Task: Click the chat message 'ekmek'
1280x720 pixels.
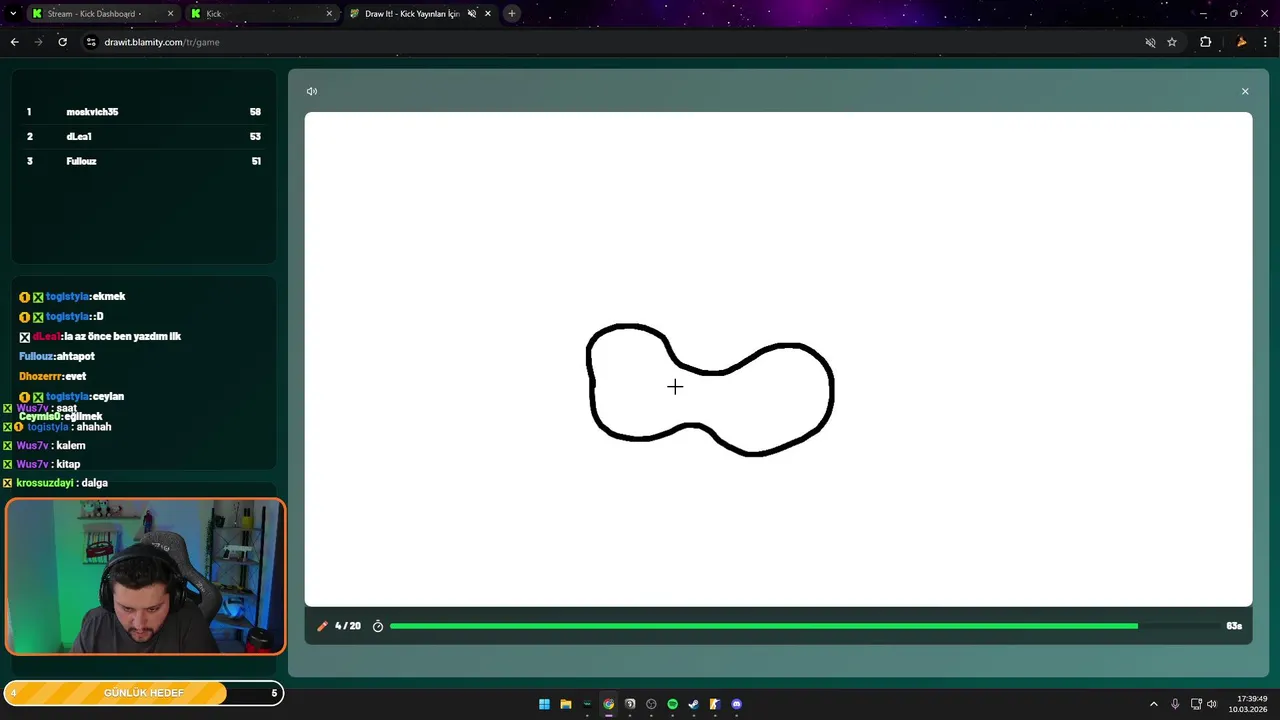Action: (109, 297)
